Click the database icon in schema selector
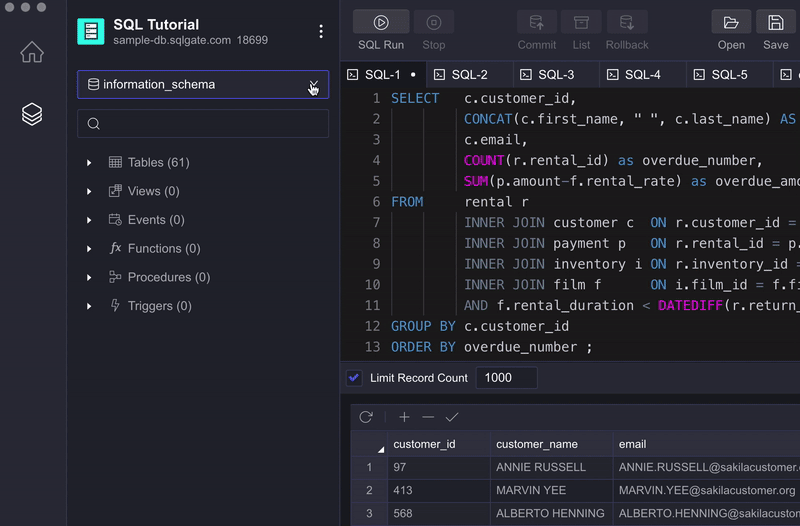The image size is (800, 526). click(x=93, y=84)
